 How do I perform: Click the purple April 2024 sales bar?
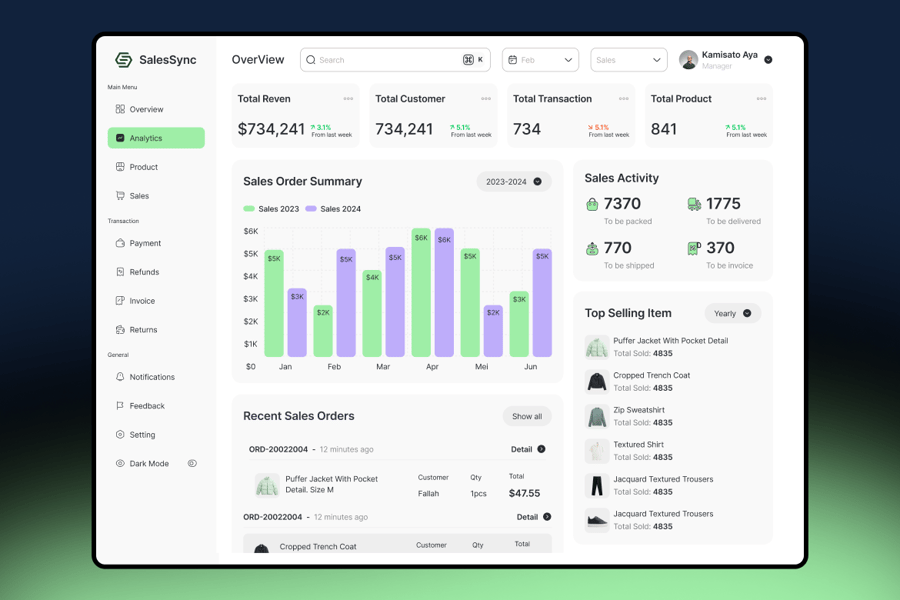[444, 292]
